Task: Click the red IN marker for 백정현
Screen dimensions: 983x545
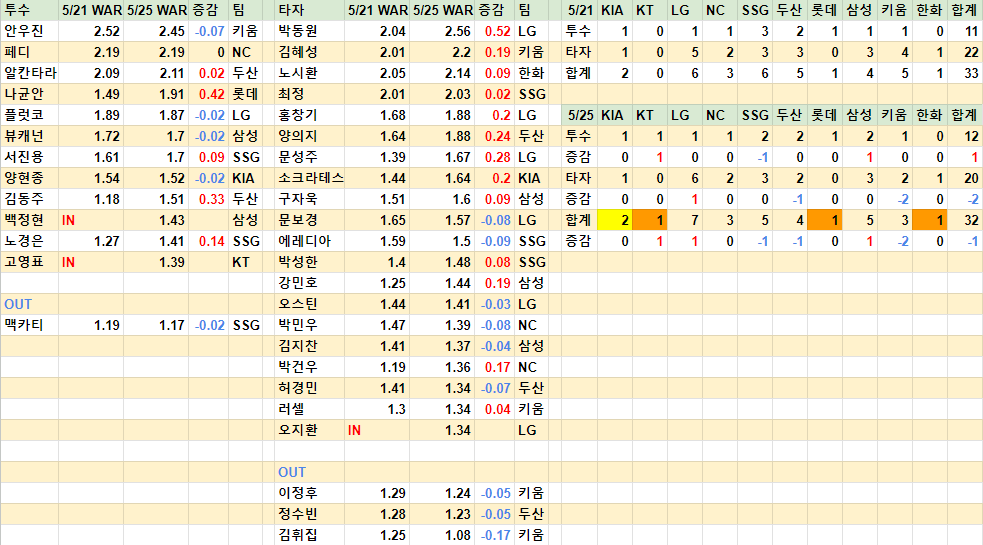Action: 68,221
